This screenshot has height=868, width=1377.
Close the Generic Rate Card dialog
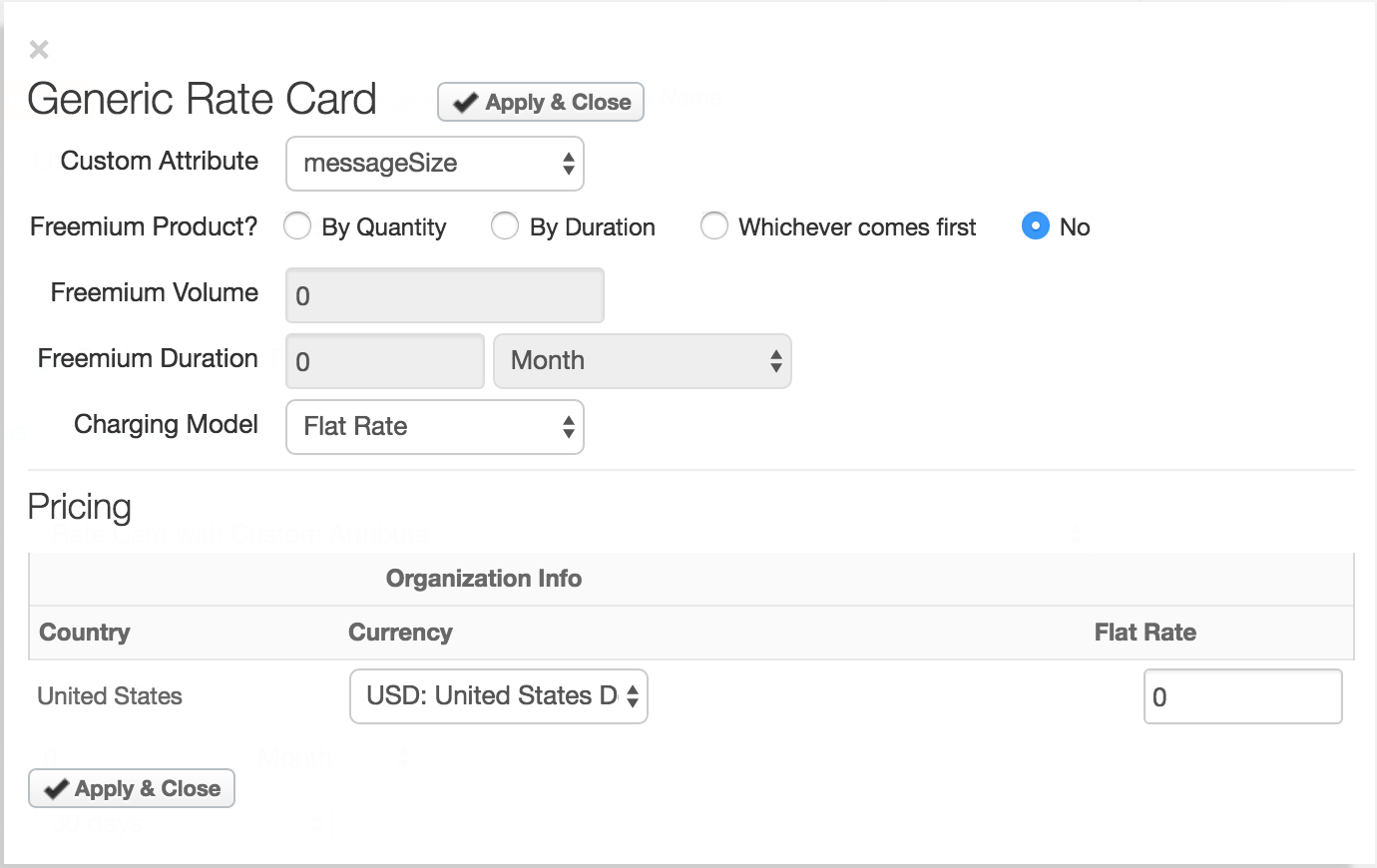point(39,49)
